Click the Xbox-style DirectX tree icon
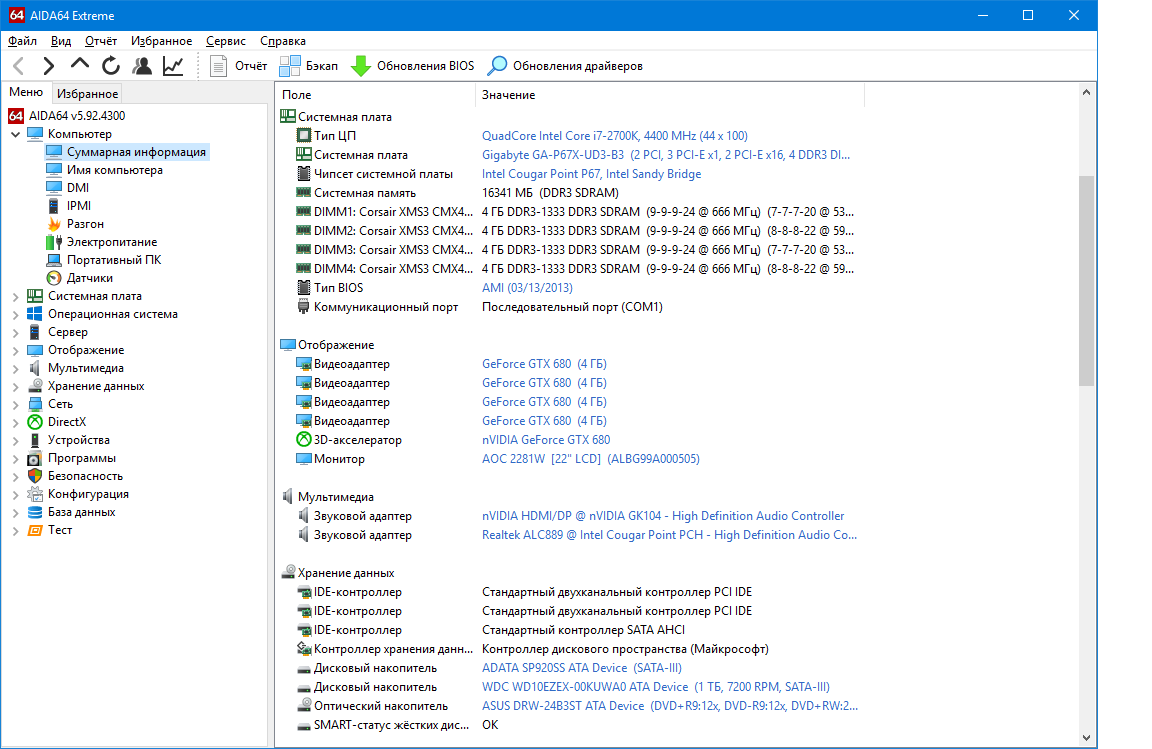Screen dimensions: 1152x749 tap(35, 422)
